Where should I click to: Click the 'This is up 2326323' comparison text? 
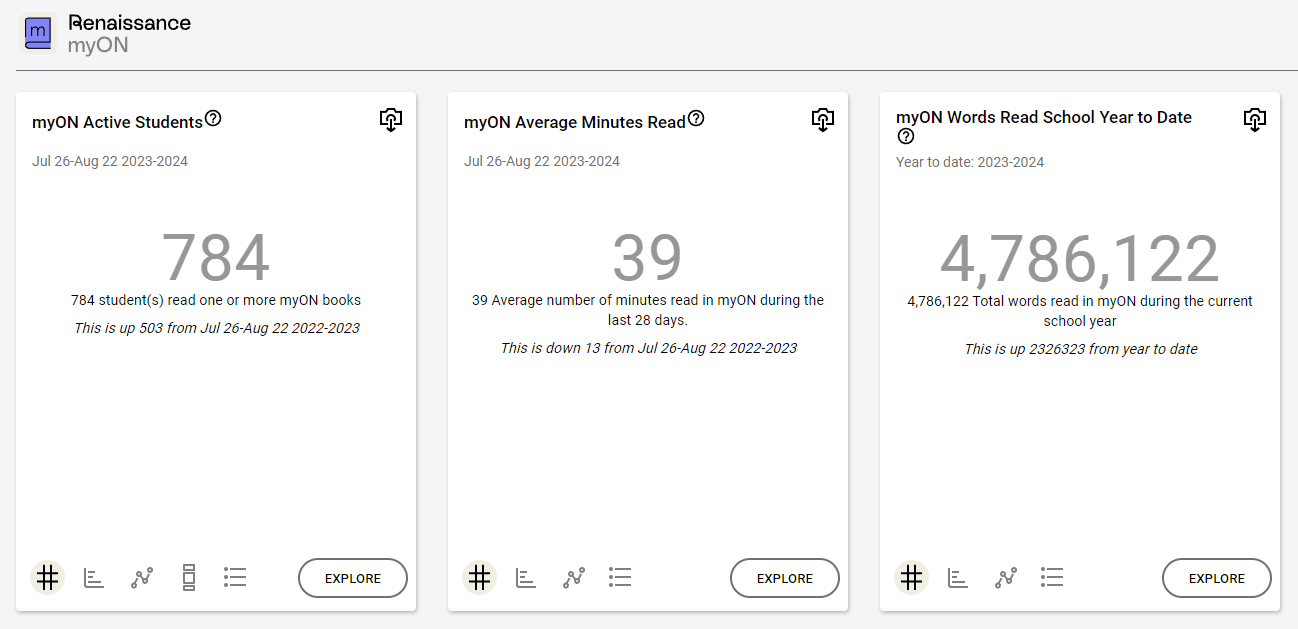click(1081, 349)
